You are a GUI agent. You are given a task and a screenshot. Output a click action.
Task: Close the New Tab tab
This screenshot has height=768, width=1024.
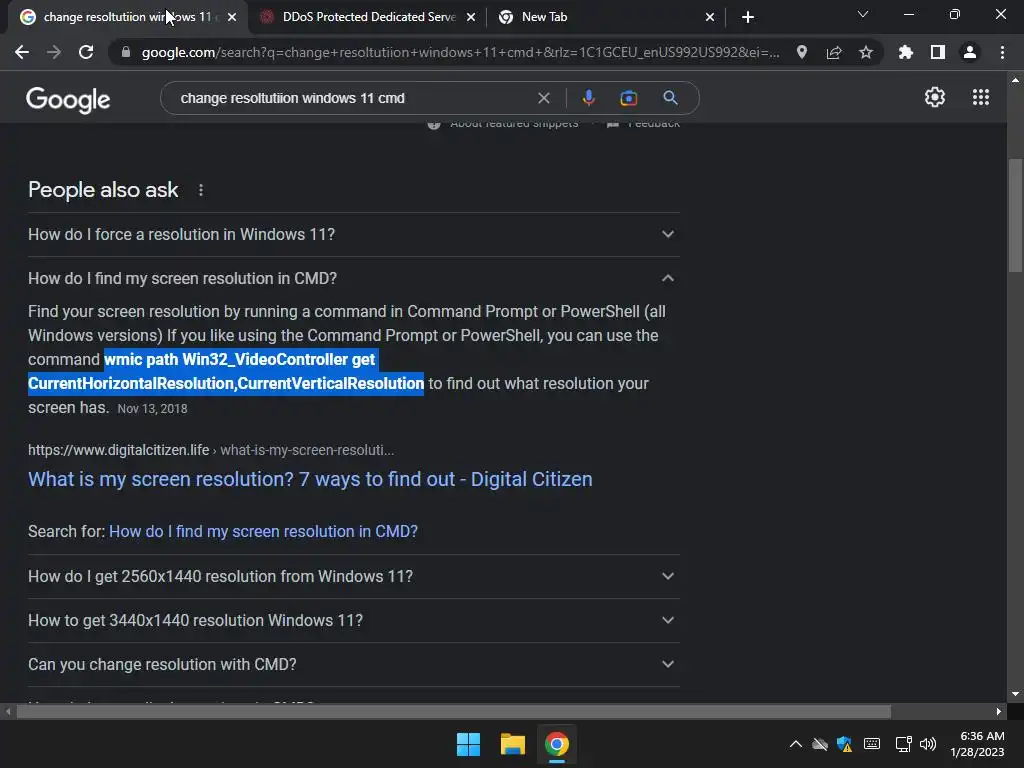click(x=710, y=18)
